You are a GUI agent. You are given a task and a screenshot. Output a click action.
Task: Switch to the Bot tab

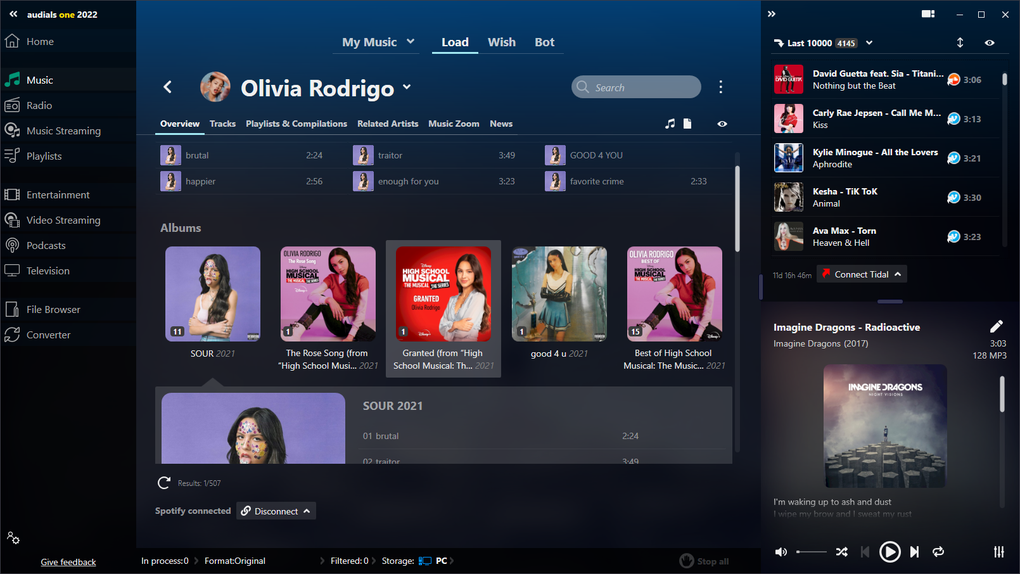click(x=544, y=42)
